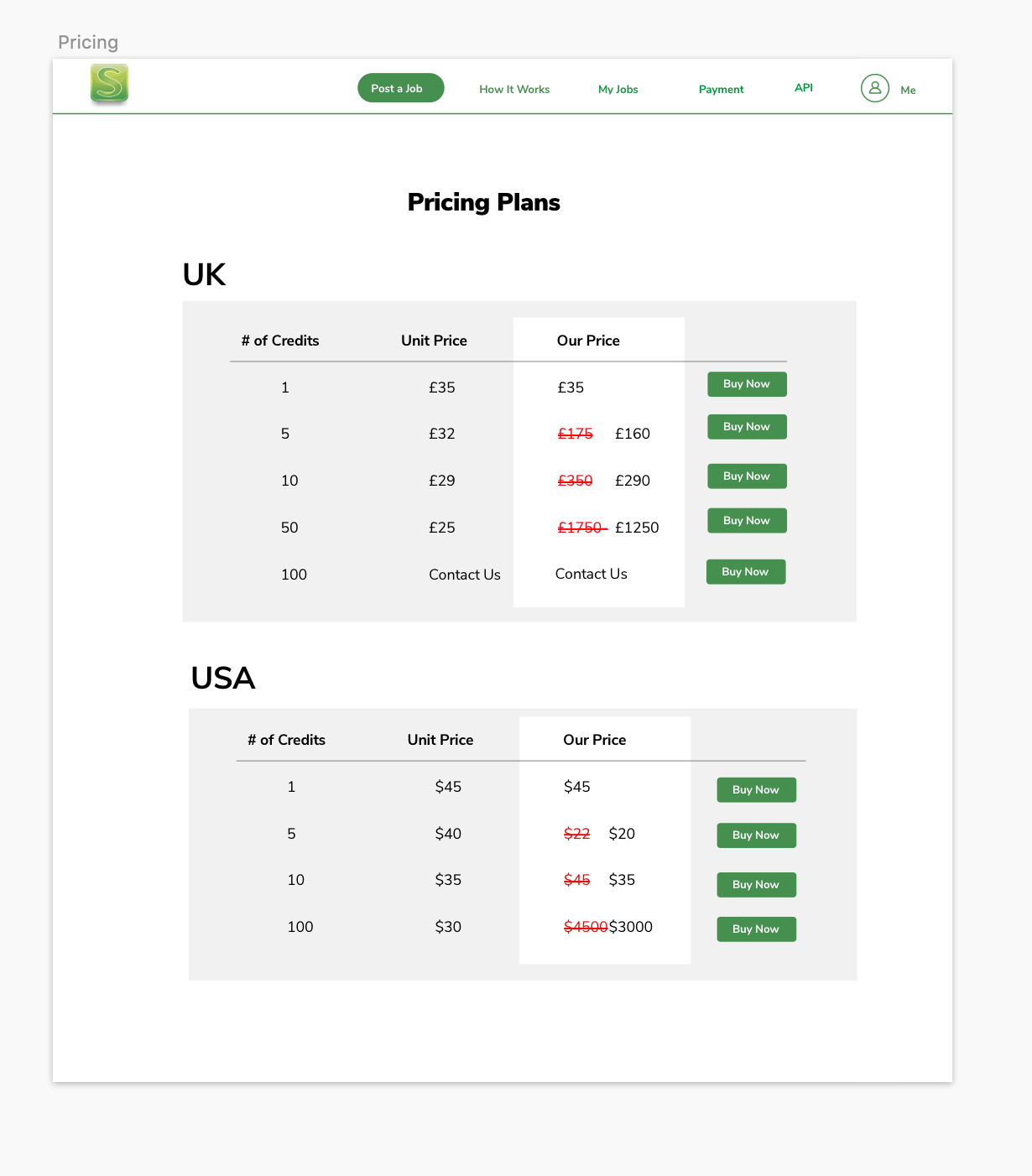Click Buy Now for 100 UK credits
Screen dimensions: 1032x1176
click(745, 572)
